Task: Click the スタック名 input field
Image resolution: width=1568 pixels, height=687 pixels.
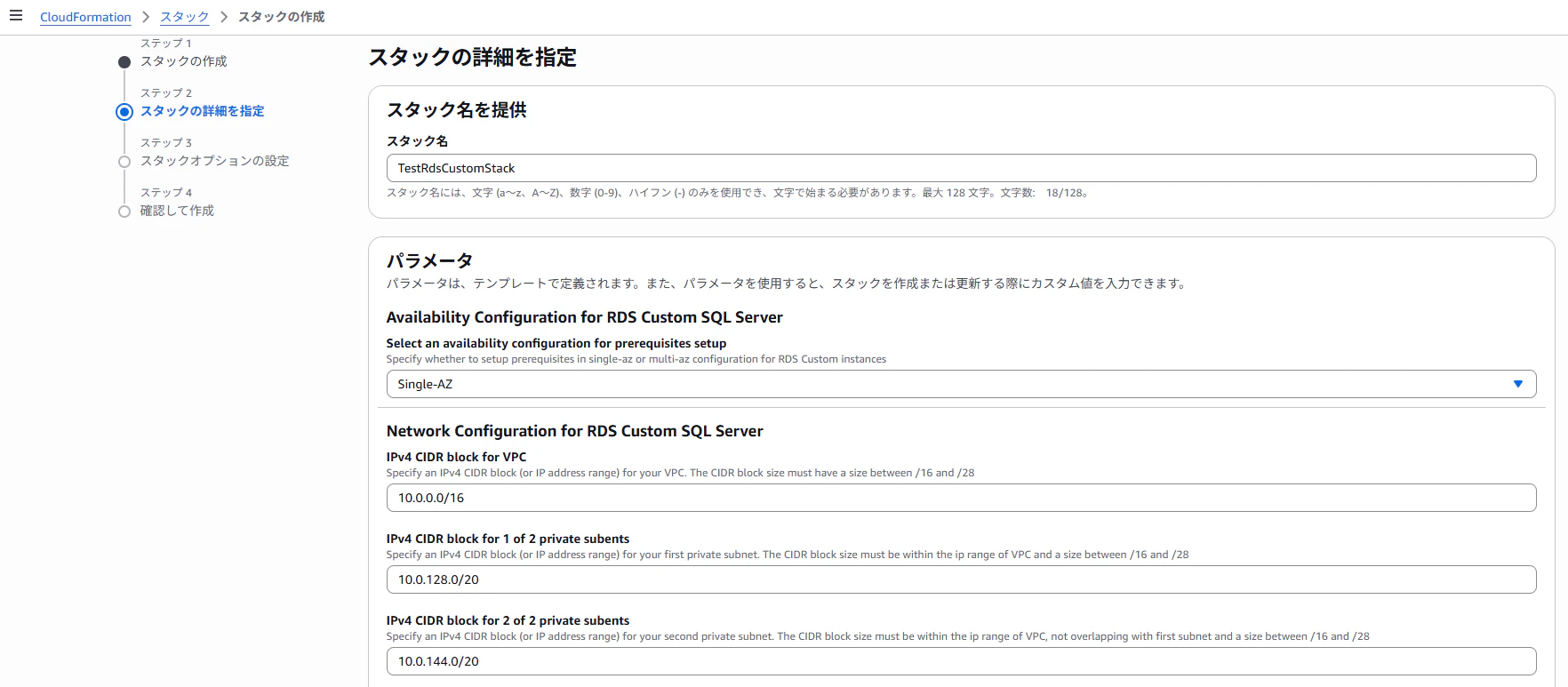Action: pos(961,168)
